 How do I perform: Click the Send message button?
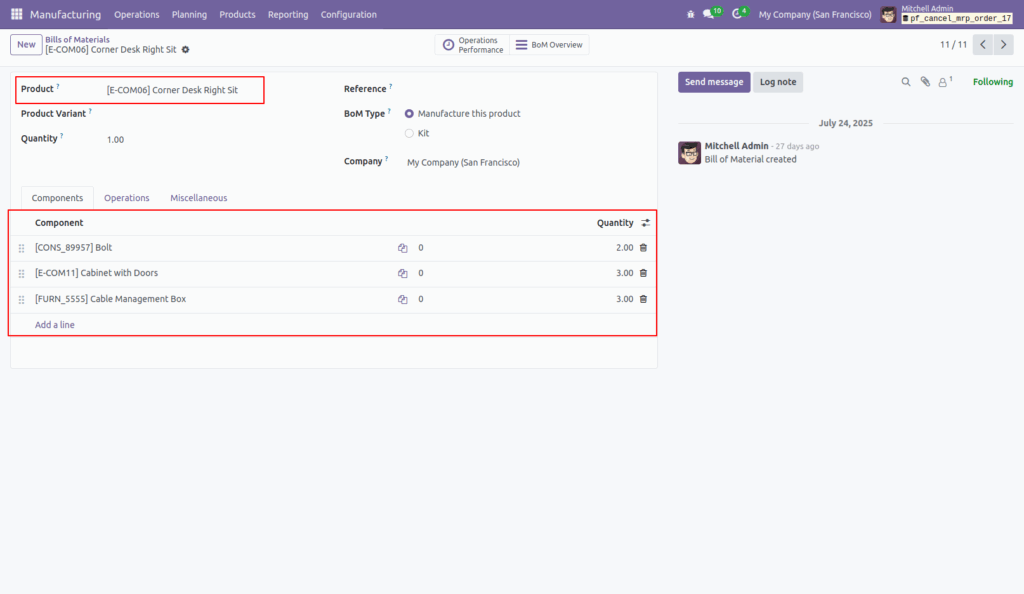point(713,81)
